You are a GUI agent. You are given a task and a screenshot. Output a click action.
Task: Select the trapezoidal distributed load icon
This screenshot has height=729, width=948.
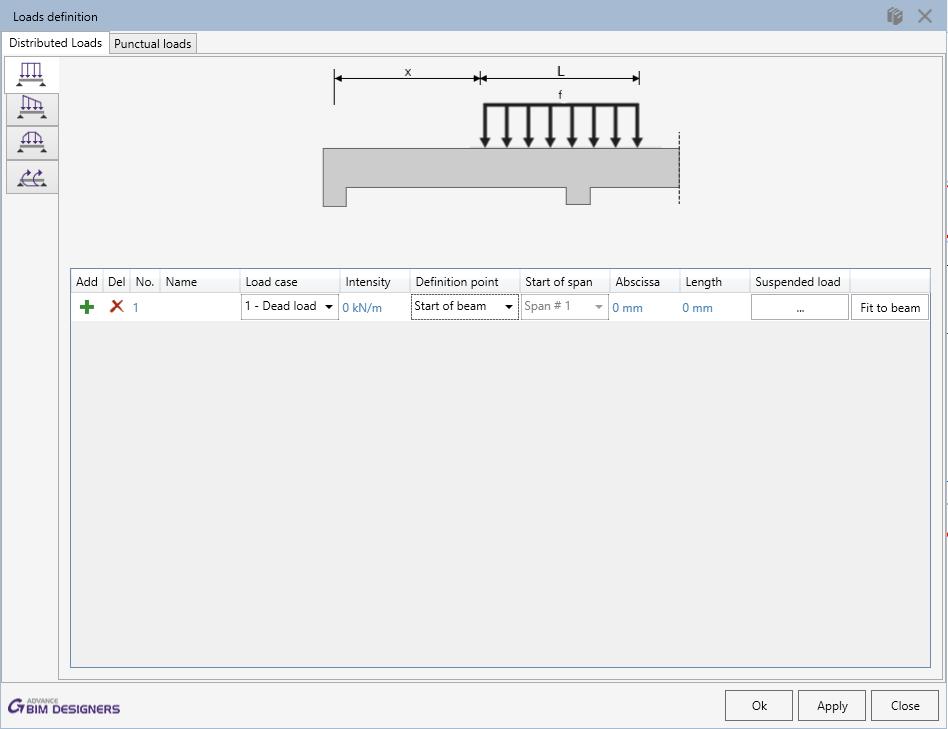tap(32, 109)
